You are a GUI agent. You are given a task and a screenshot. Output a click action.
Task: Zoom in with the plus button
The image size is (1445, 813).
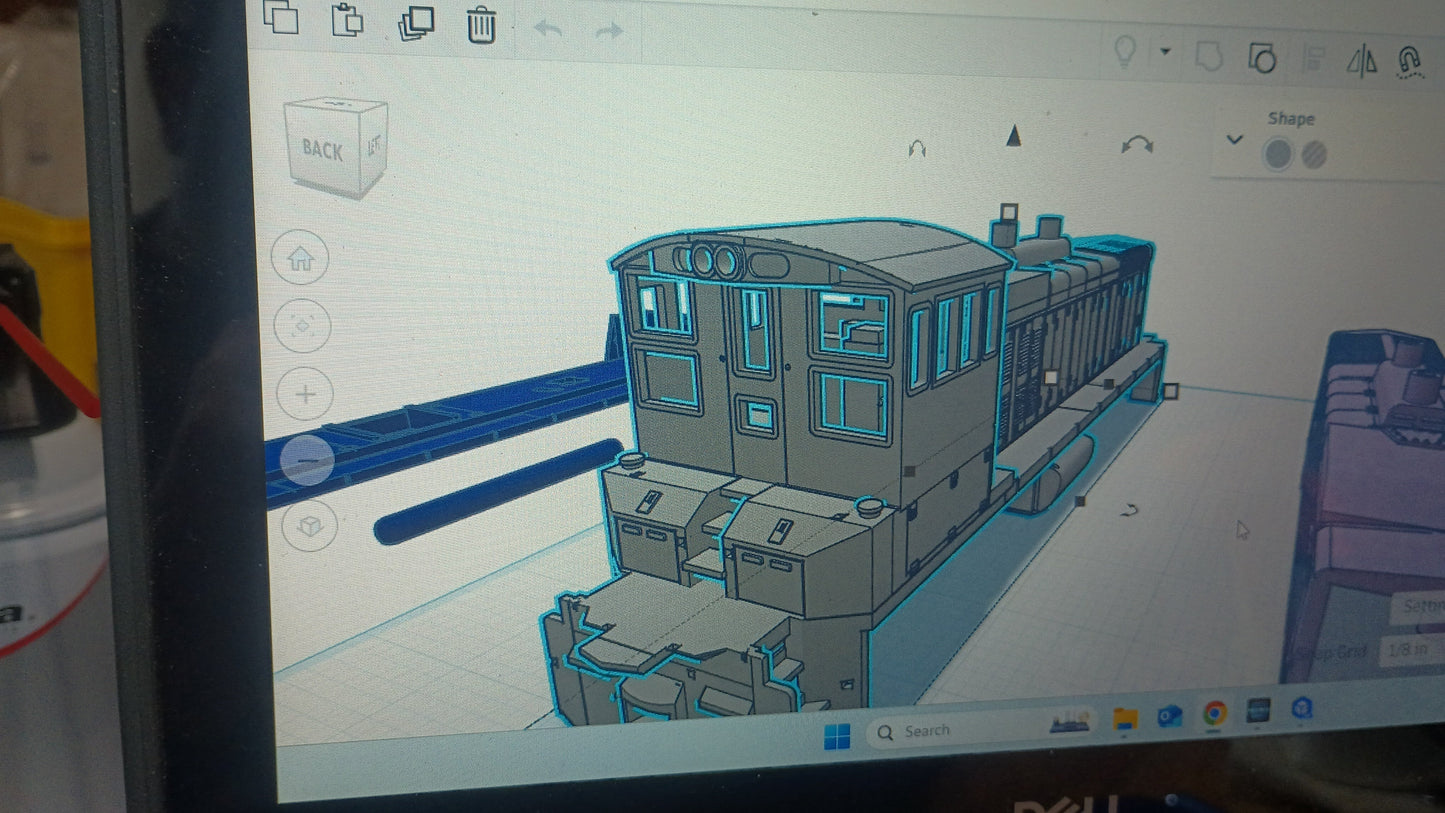tap(306, 394)
